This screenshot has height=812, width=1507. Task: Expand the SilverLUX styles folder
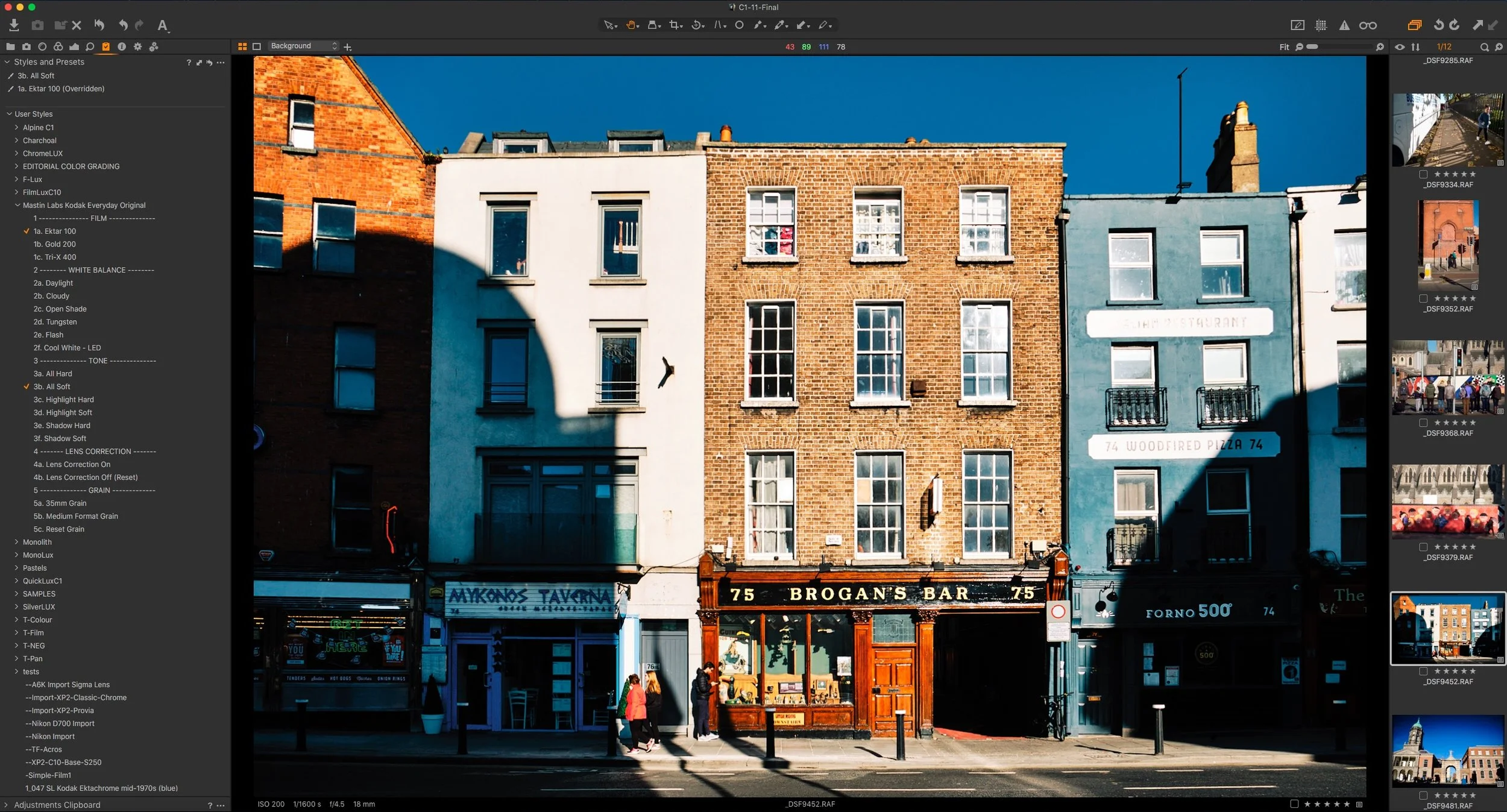pyautogui.click(x=16, y=606)
